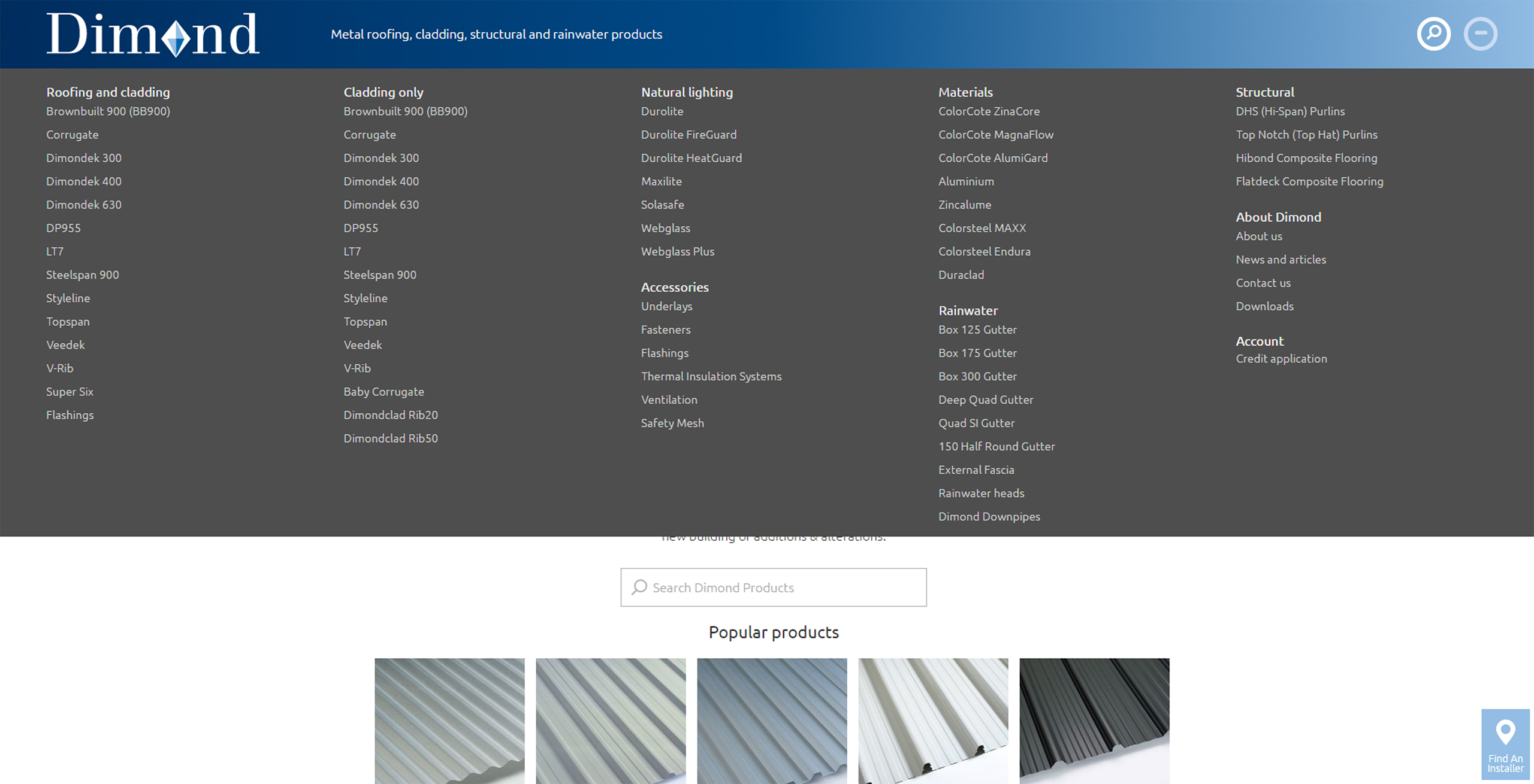Open Structural heading
Image resolution: width=1534 pixels, height=784 pixels.
[1265, 92]
